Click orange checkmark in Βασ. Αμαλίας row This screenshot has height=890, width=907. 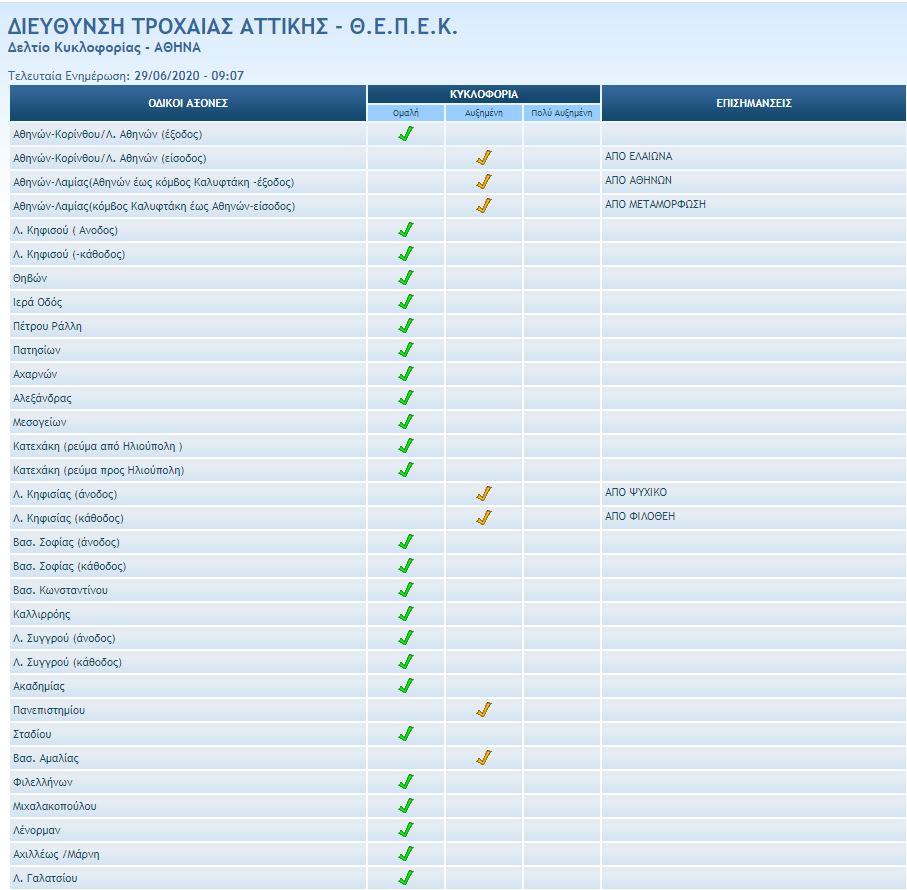(x=484, y=758)
